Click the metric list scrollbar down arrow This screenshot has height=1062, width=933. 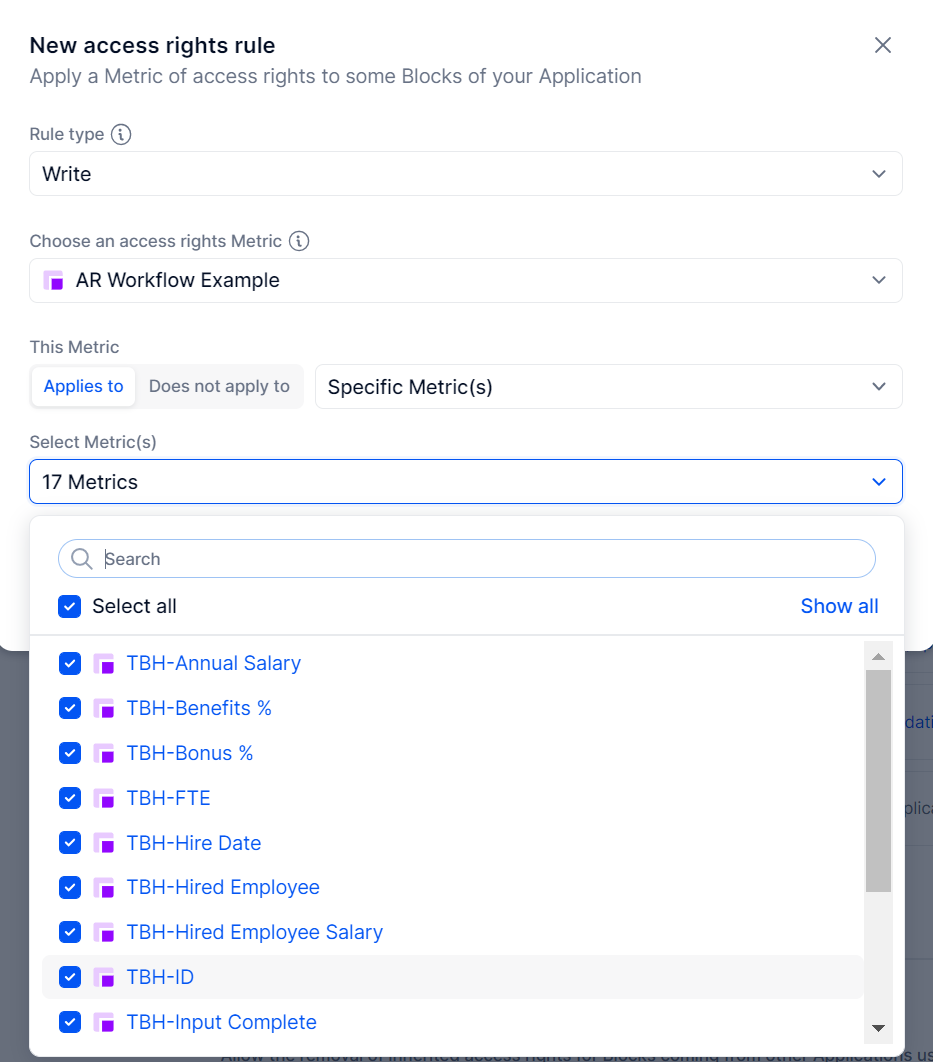point(878,1027)
